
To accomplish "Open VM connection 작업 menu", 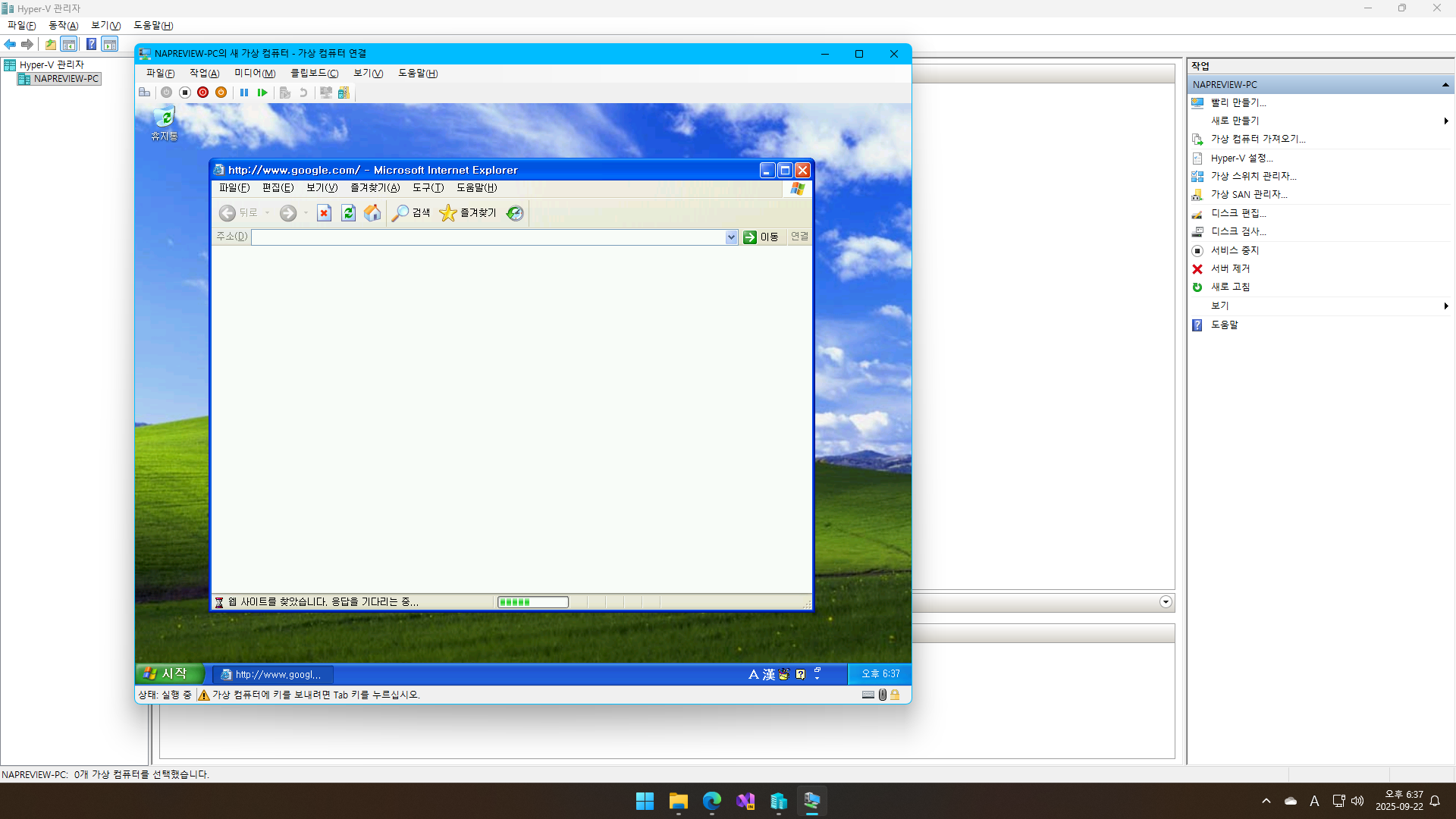I will tap(205, 74).
